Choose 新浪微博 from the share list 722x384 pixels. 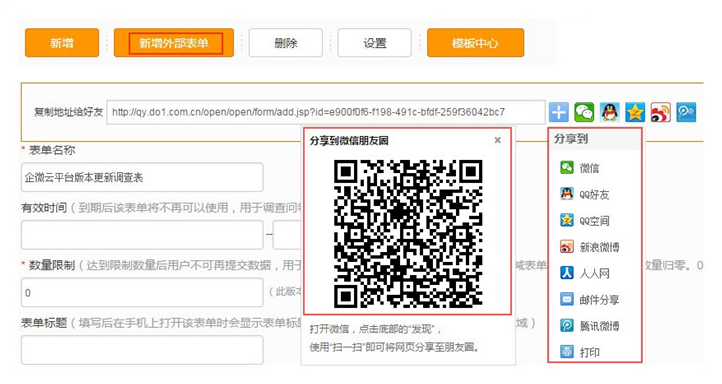[x=589, y=247]
